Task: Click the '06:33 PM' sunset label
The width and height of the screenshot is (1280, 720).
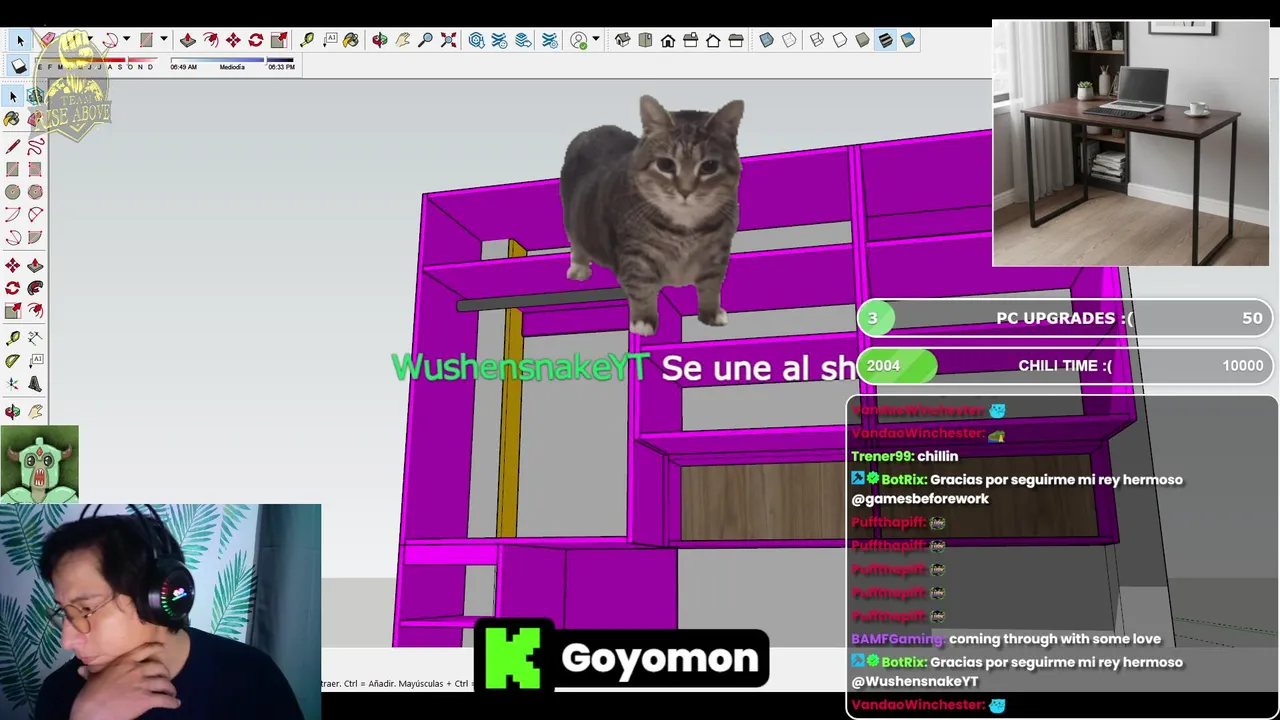Action: point(281,67)
